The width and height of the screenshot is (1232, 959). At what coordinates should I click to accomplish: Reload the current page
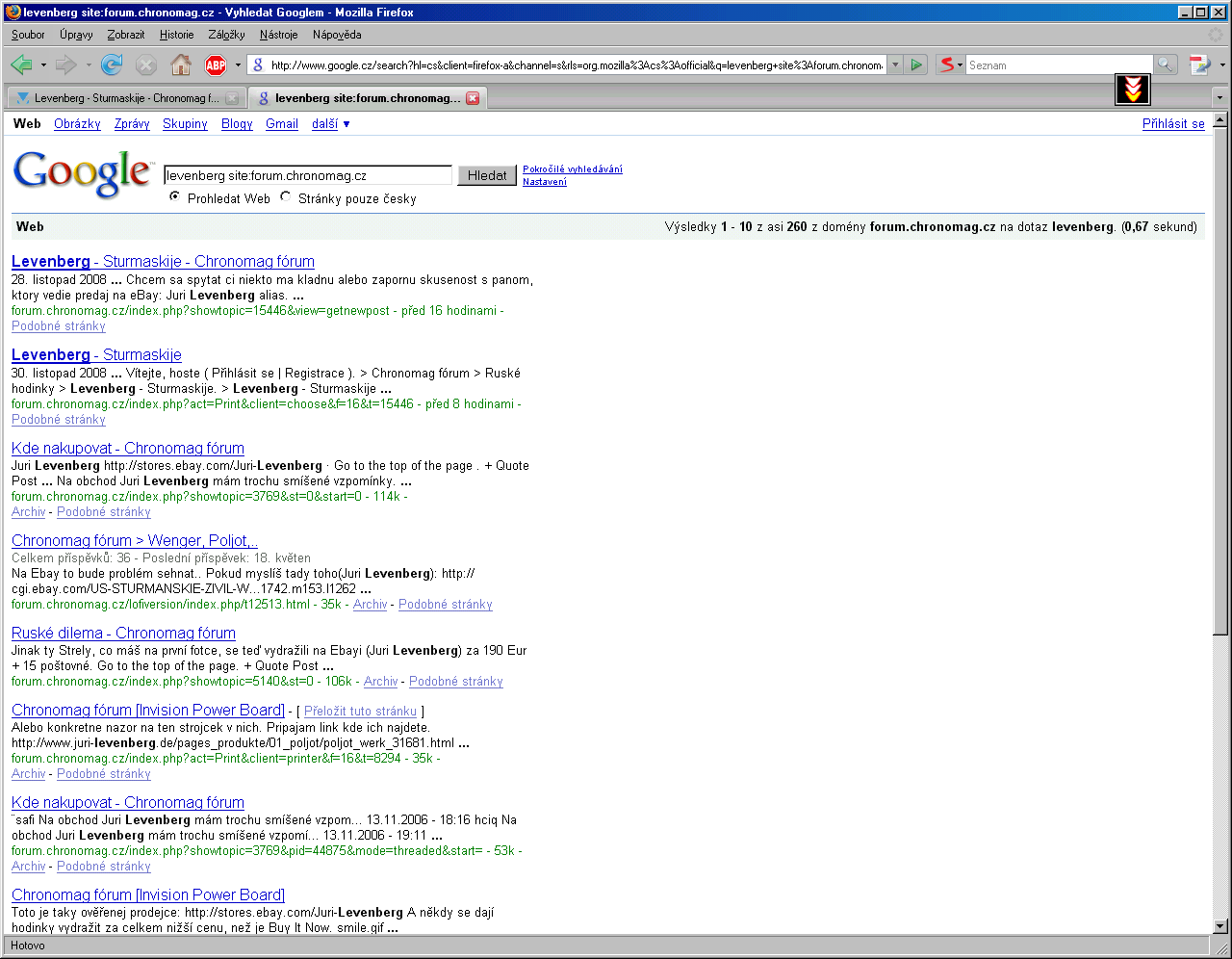click(112, 65)
